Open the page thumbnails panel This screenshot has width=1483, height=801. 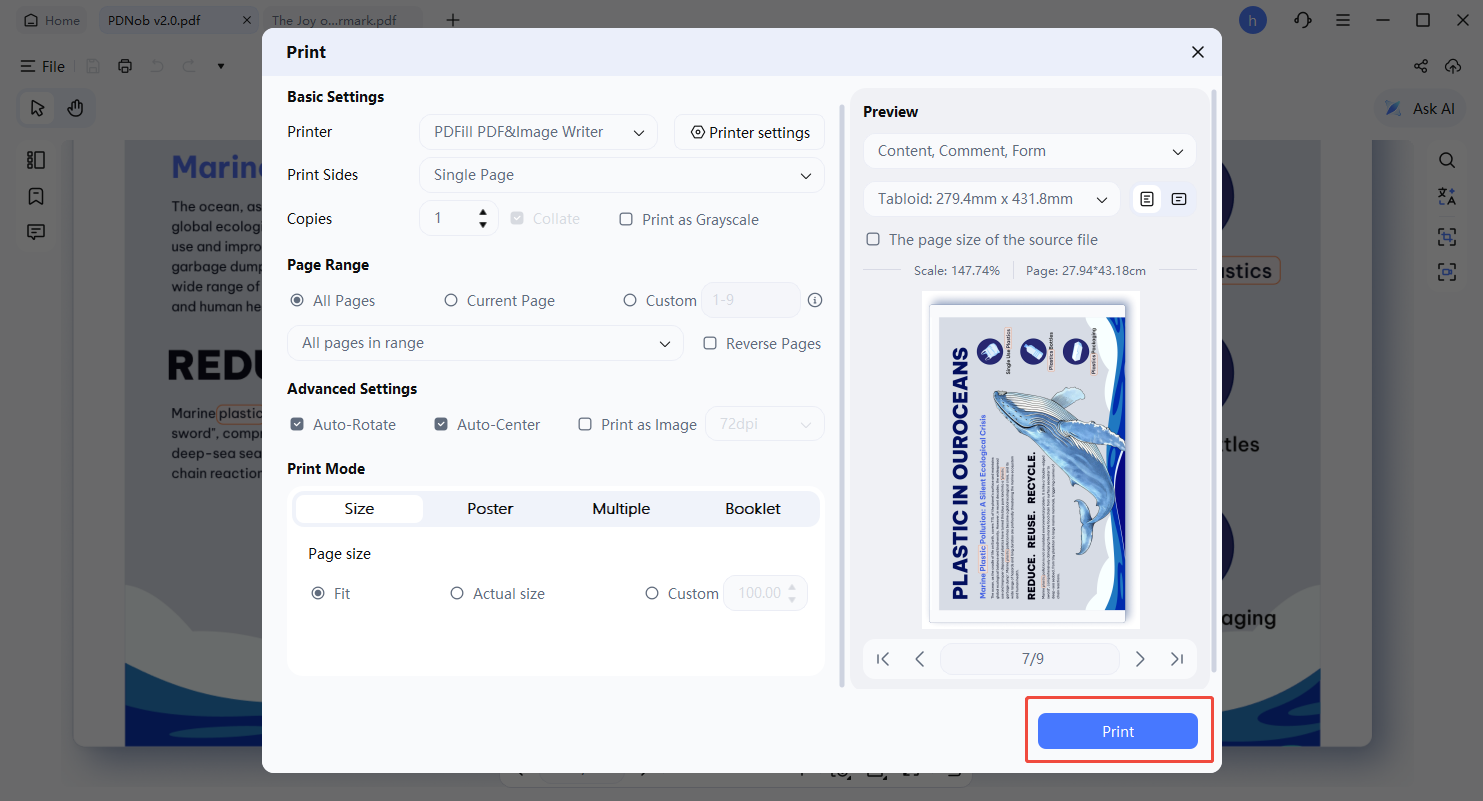(x=36, y=160)
